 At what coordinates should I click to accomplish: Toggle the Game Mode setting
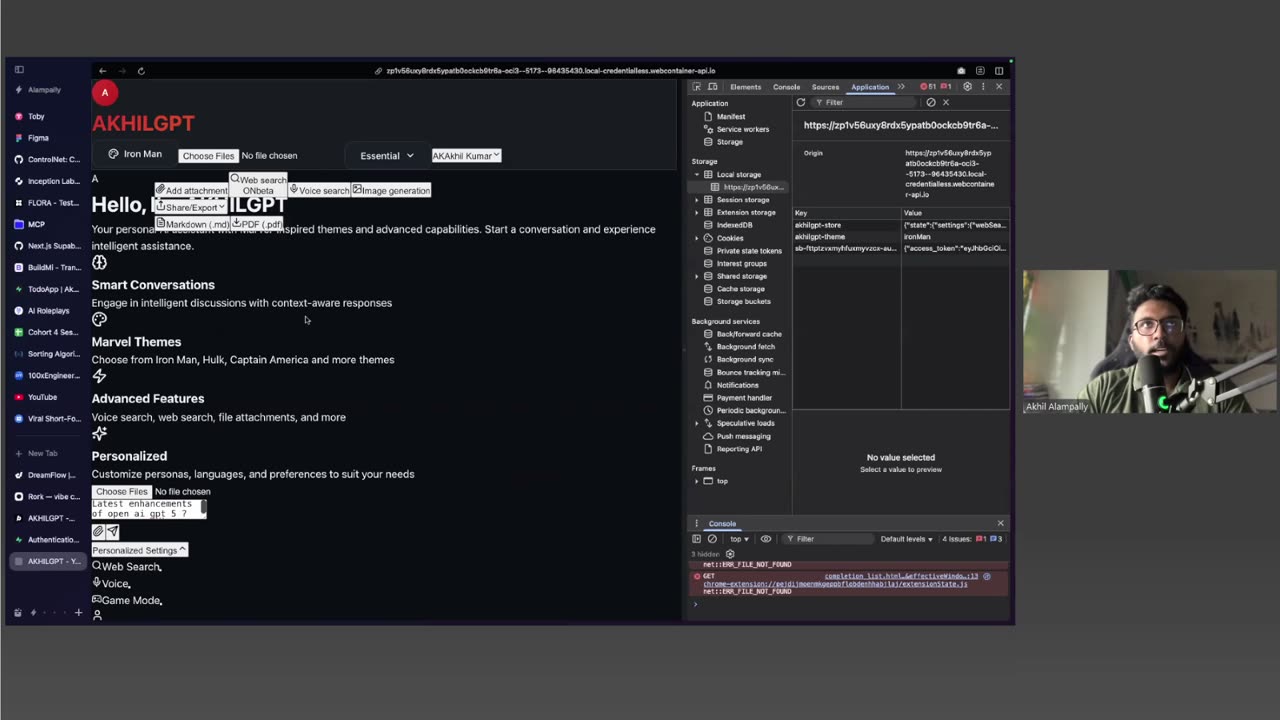click(126, 601)
